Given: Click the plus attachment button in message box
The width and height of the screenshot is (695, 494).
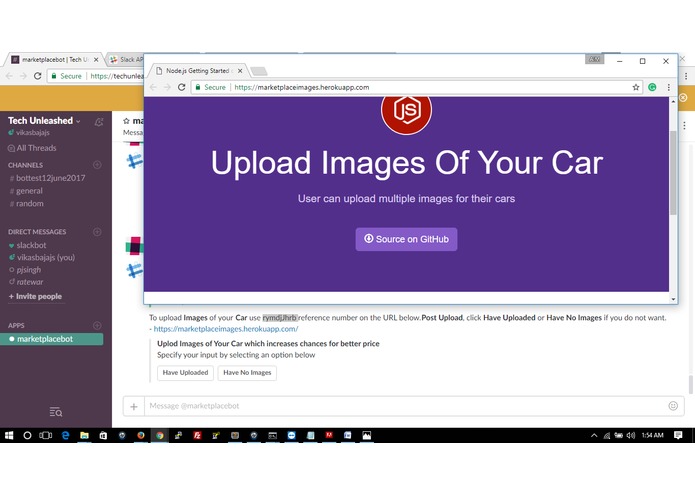Looking at the screenshot, I should click(x=134, y=406).
